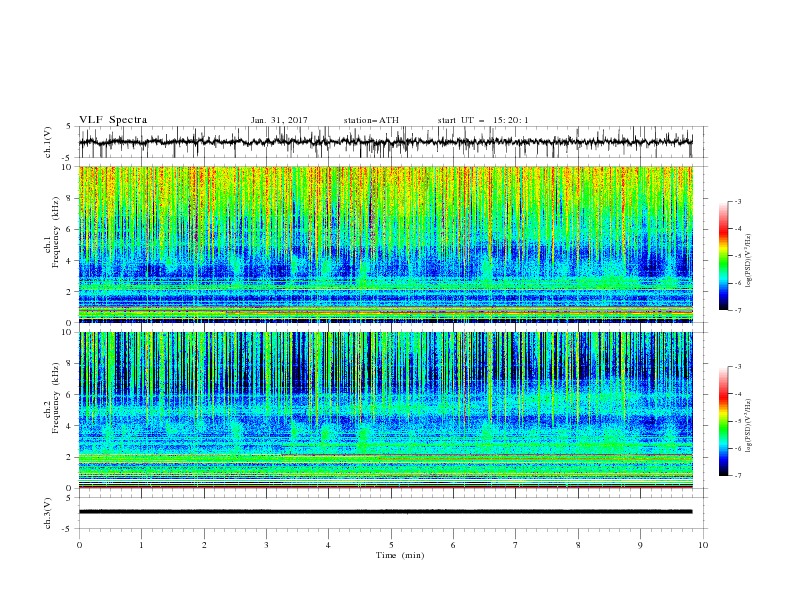Click the "ch.3(V)" axis label
This screenshot has width=792, height=612.
[48, 513]
